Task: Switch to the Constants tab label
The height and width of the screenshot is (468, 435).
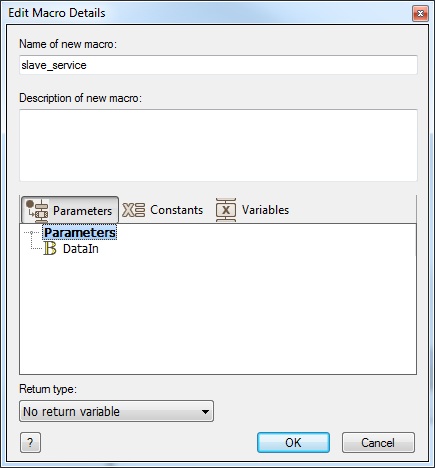Action: tap(176, 210)
